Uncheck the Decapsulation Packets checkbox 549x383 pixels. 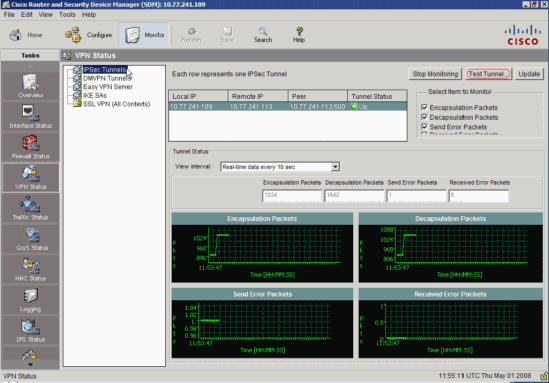click(x=424, y=117)
